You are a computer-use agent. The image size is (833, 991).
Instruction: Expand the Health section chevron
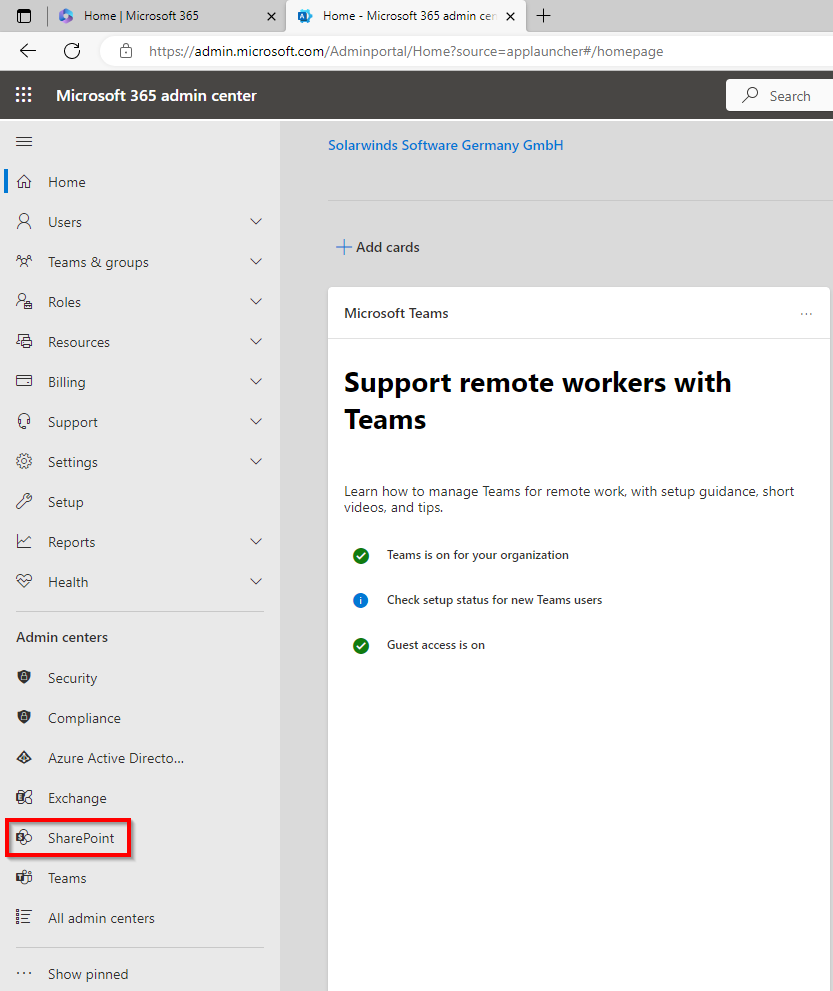(256, 582)
